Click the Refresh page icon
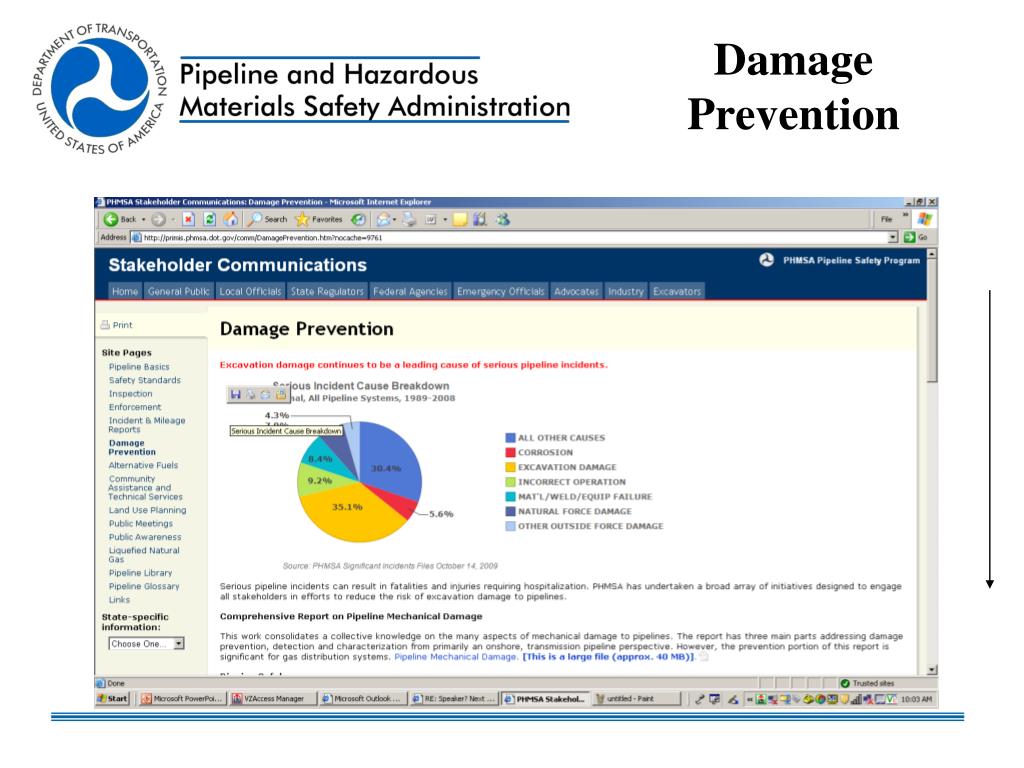The height and width of the screenshot is (768, 1024). (210, 219)
